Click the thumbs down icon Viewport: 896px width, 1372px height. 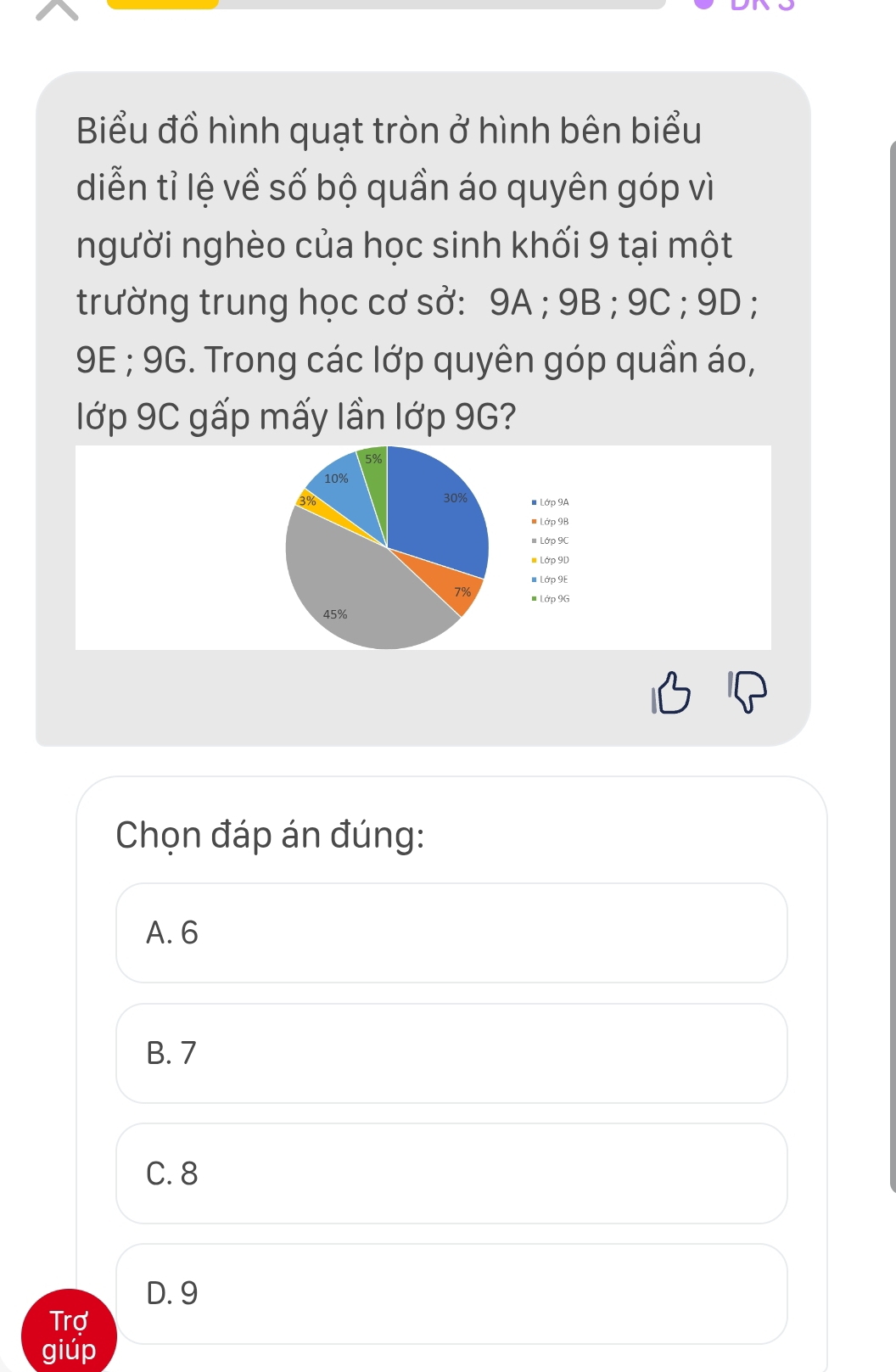click(748, 691)
